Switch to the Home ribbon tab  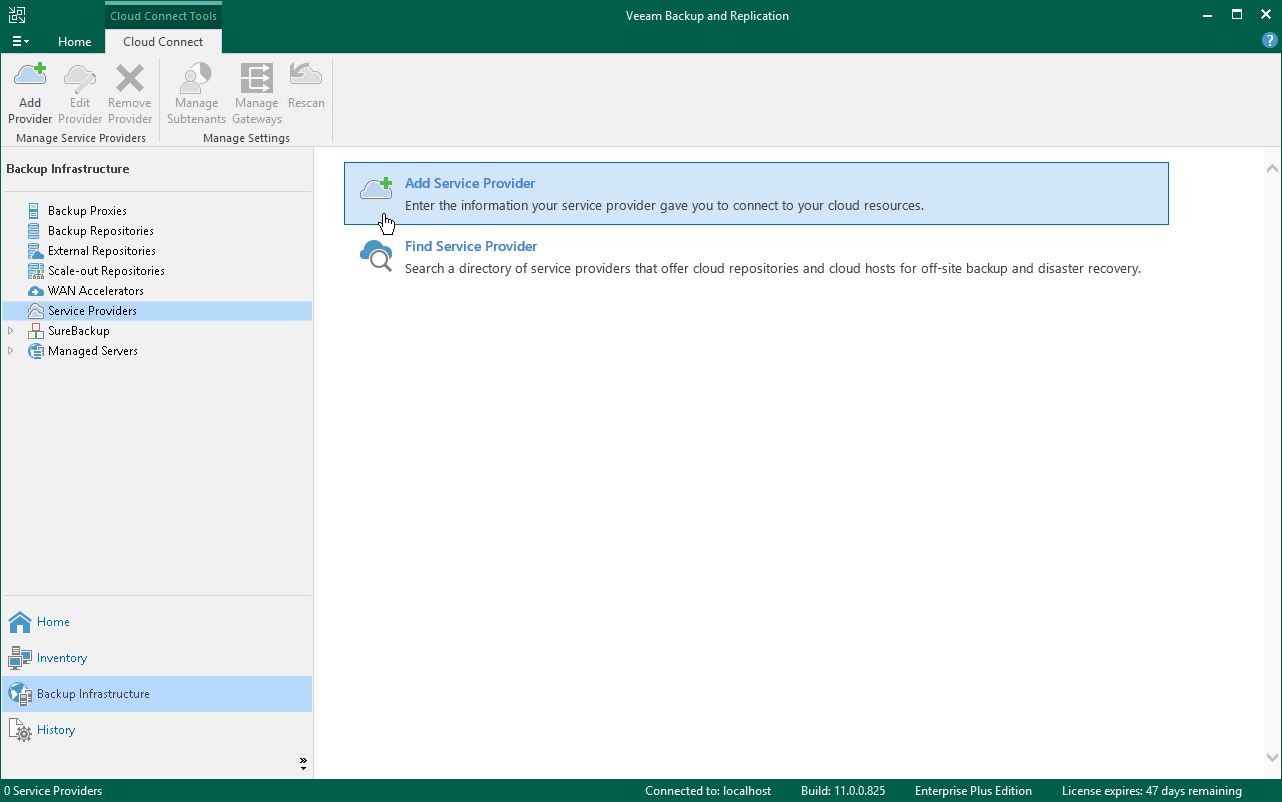75,42
